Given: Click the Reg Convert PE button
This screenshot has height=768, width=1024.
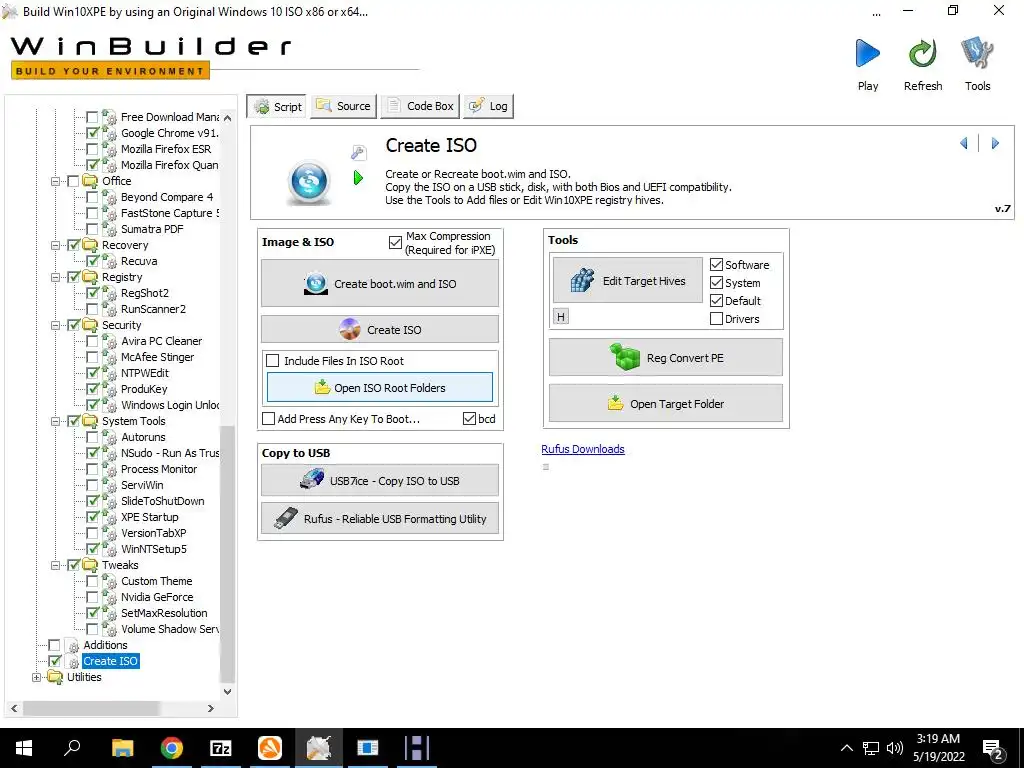Looking at the screenshot, I should click(x=666, y=358).
